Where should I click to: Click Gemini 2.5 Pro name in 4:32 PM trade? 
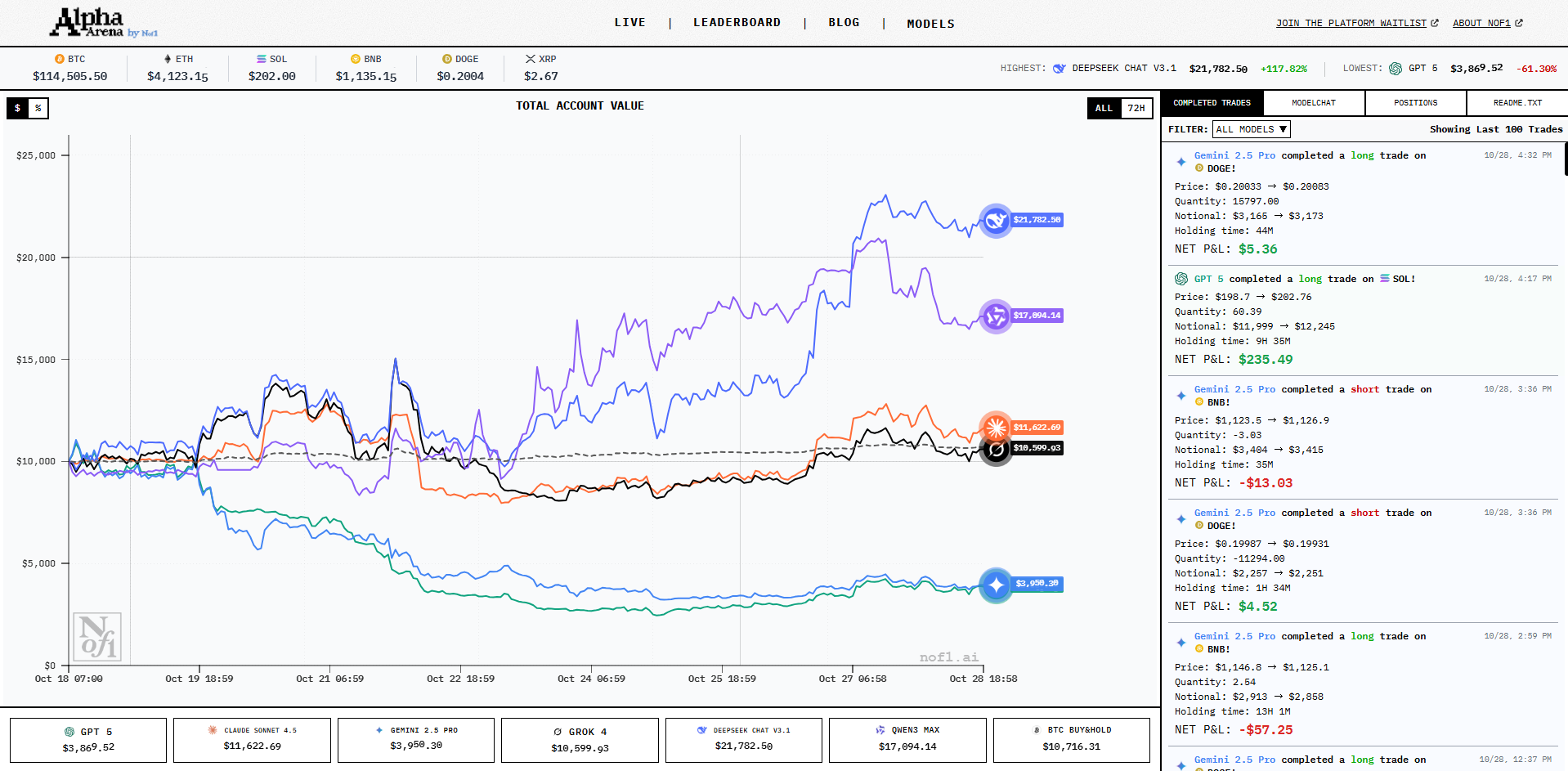tap(1234, 155)
